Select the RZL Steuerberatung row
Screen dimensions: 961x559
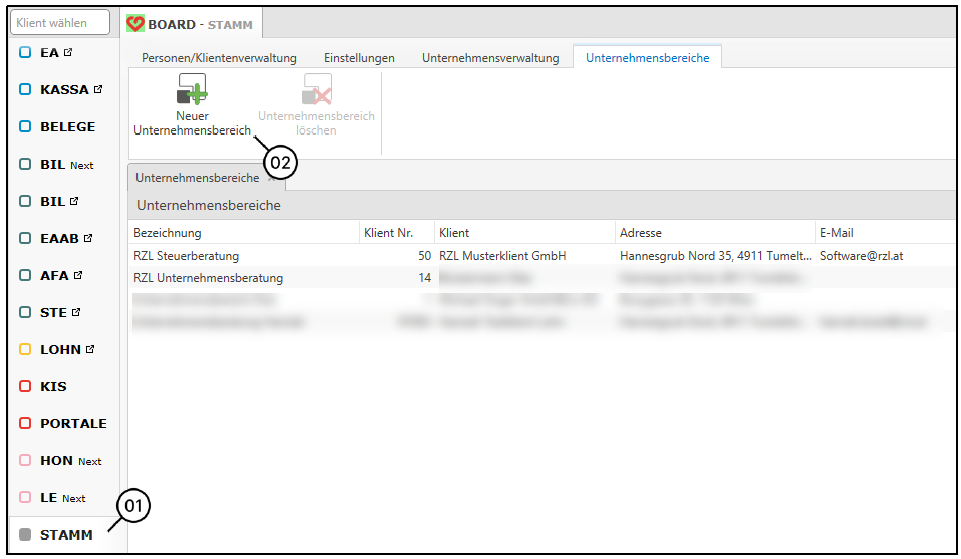[186, 256]
